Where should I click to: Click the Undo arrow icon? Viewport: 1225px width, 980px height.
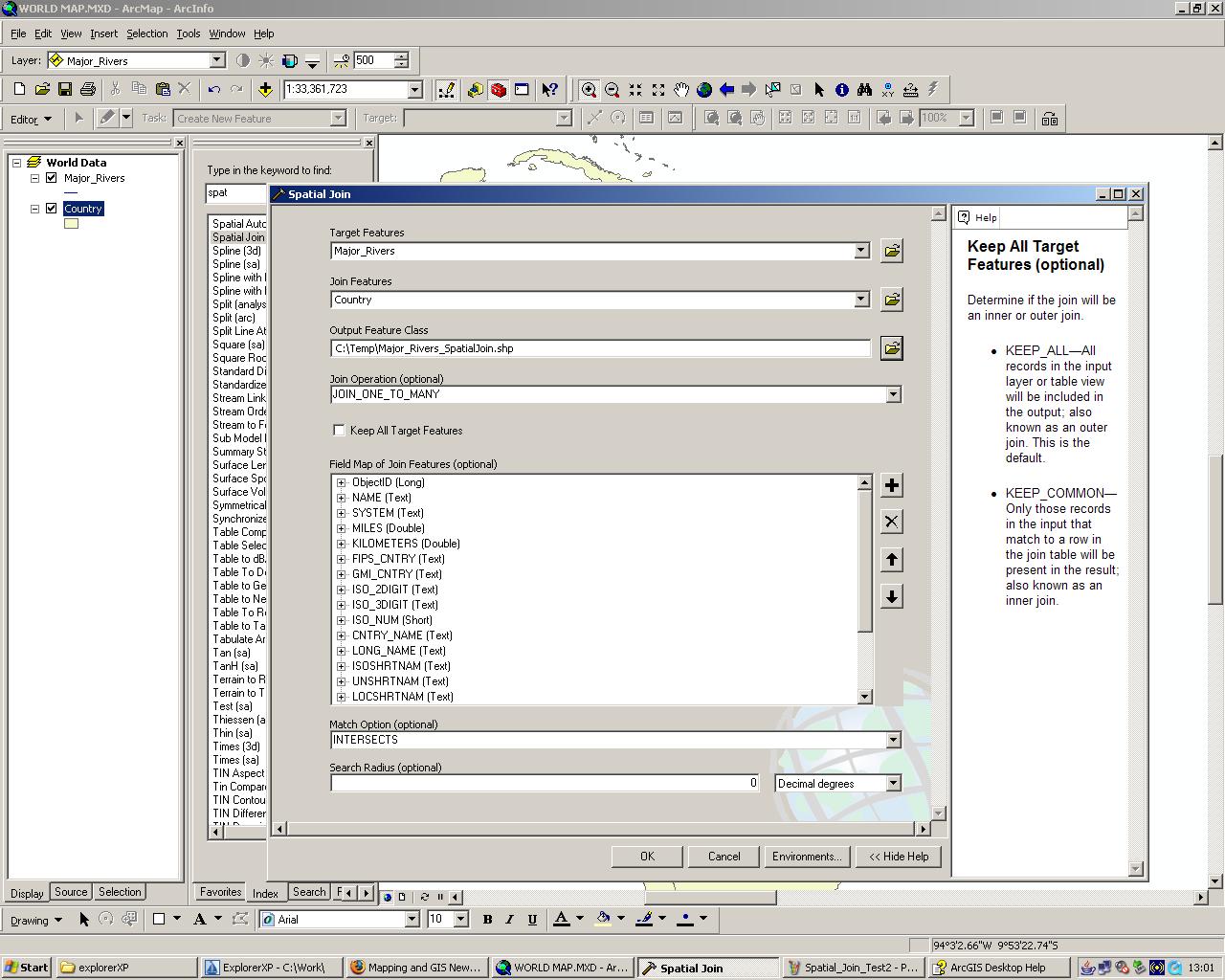click(x=213, y=89)
